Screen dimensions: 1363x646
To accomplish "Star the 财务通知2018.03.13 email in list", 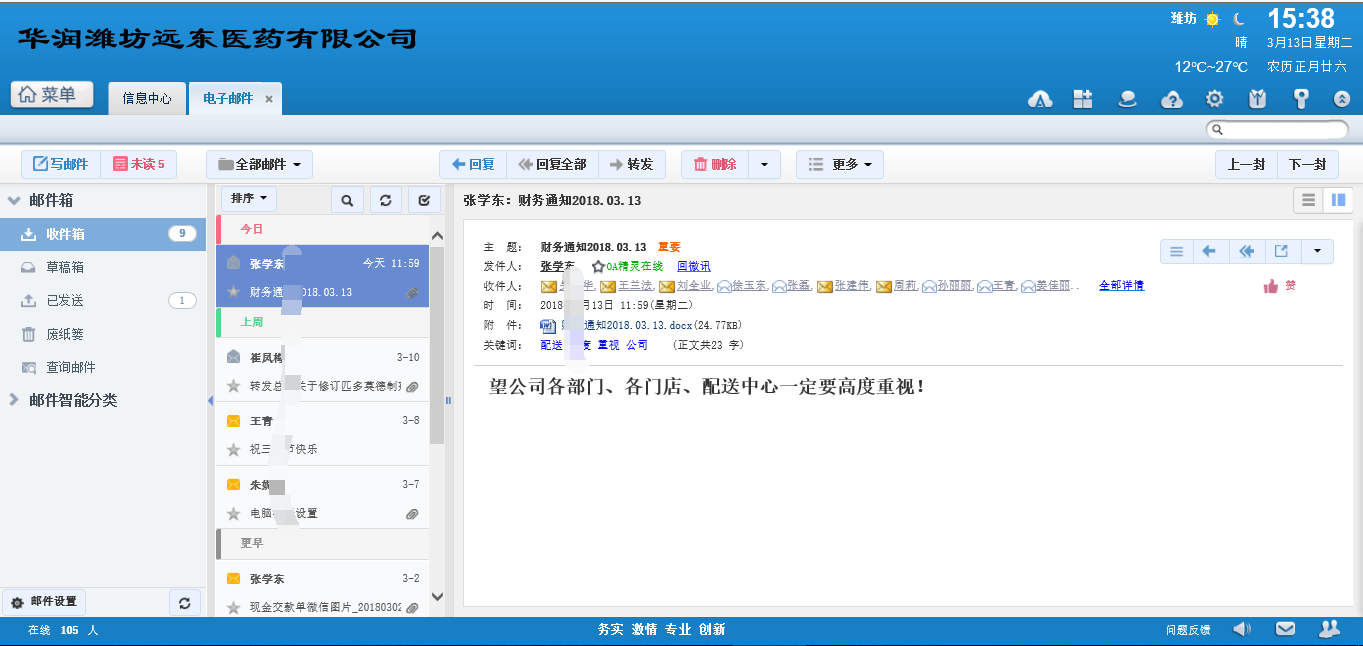I will [233, 292].
